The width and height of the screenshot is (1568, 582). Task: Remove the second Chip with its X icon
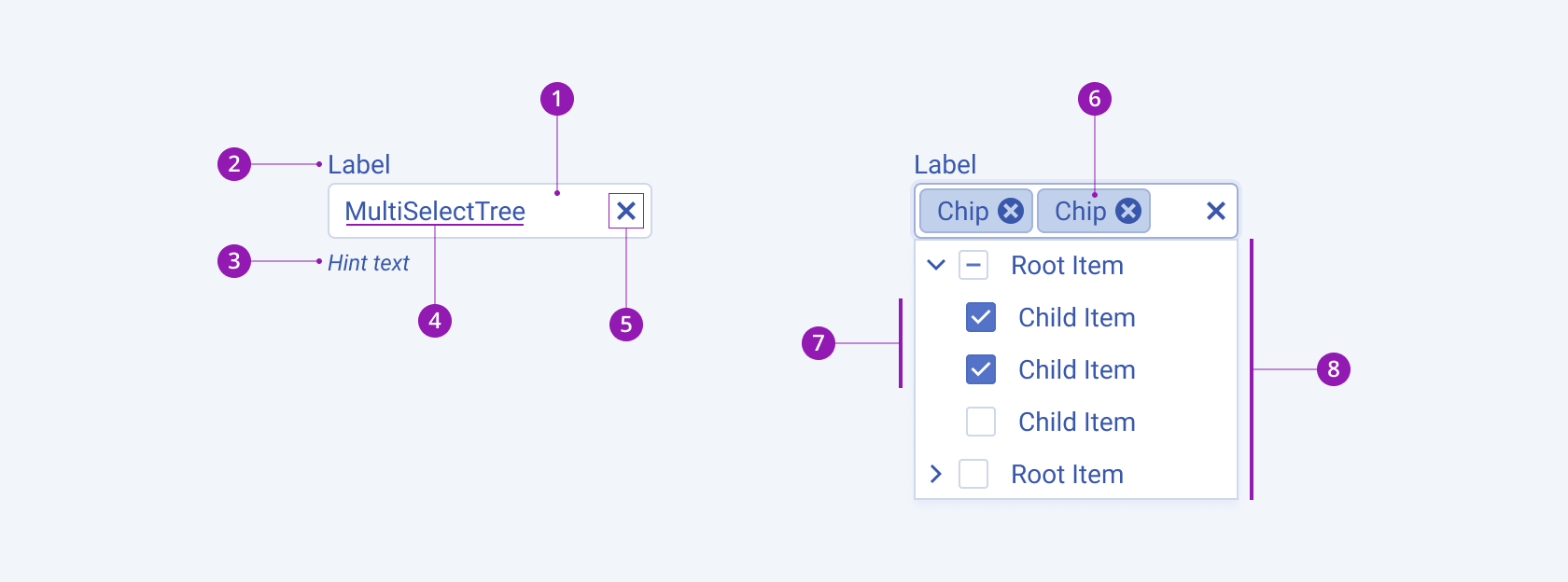[1128, 211]
